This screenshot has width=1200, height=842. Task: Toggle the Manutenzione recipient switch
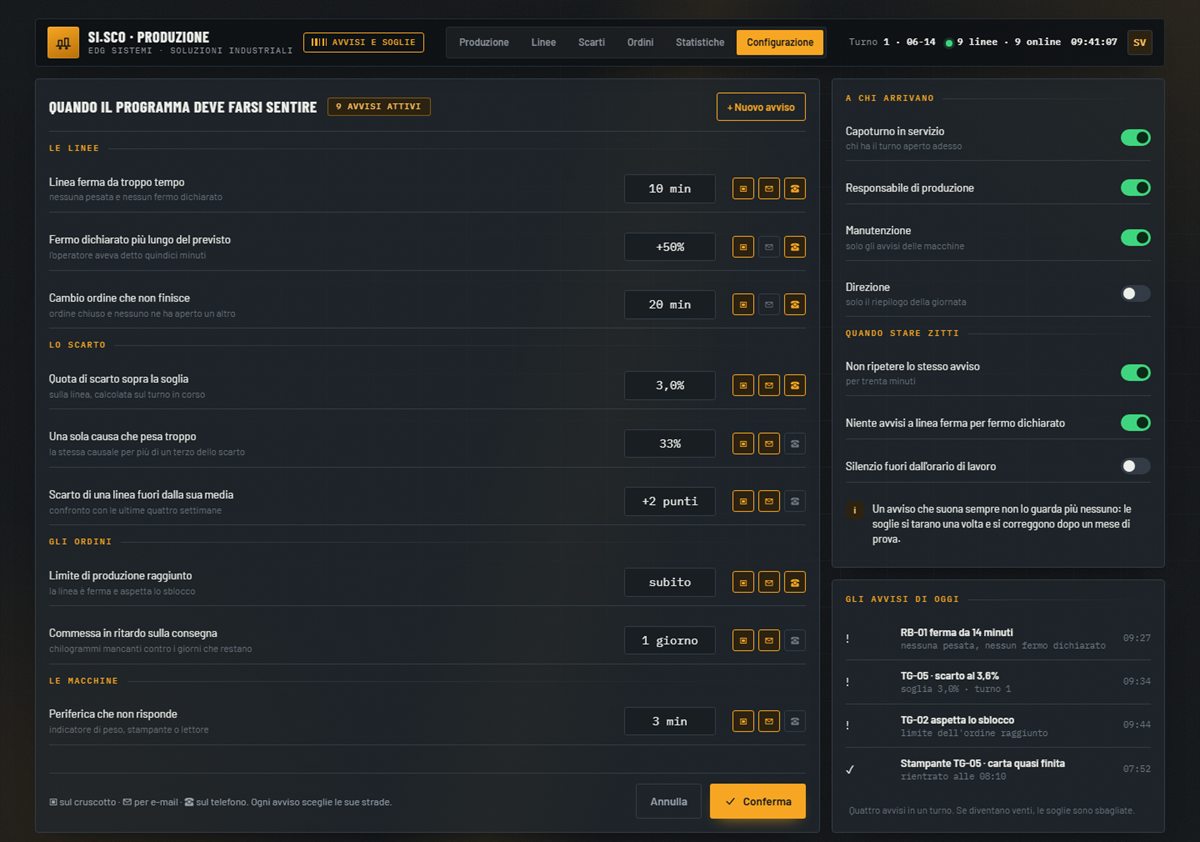pos(1135,237)
